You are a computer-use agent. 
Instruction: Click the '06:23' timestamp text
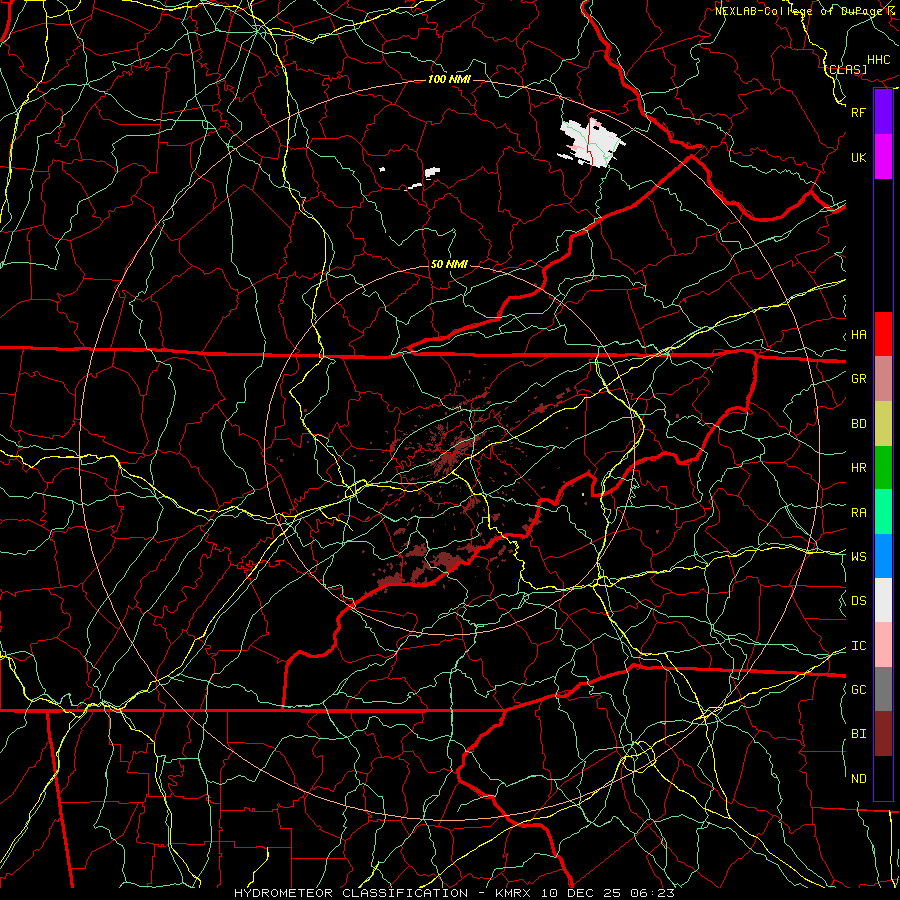pos(654,893)
